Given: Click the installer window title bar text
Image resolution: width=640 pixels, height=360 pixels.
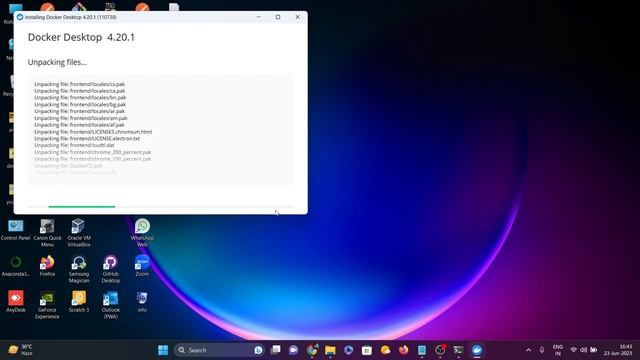Looking at the screenshot, I should pos(71,17).
